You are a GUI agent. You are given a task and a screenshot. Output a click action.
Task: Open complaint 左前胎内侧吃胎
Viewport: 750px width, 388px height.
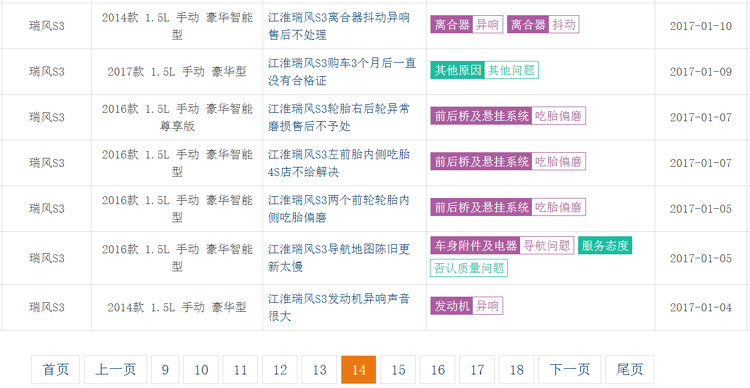click(339, 163)
